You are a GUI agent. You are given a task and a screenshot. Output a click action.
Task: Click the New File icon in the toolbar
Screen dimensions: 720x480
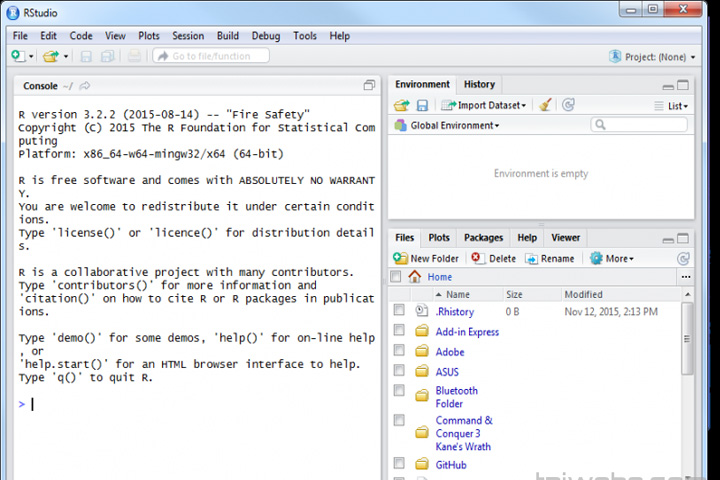point(18,56)
